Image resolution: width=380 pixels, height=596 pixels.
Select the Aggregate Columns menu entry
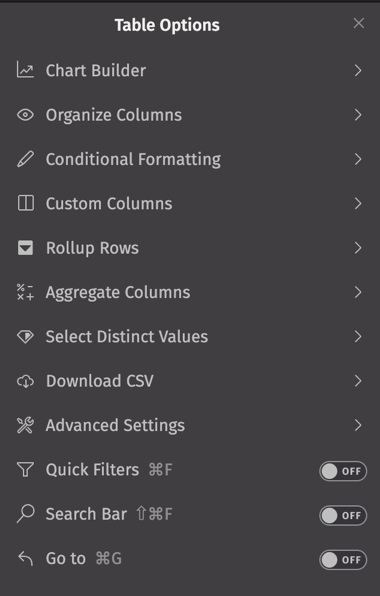pos(190,292)
